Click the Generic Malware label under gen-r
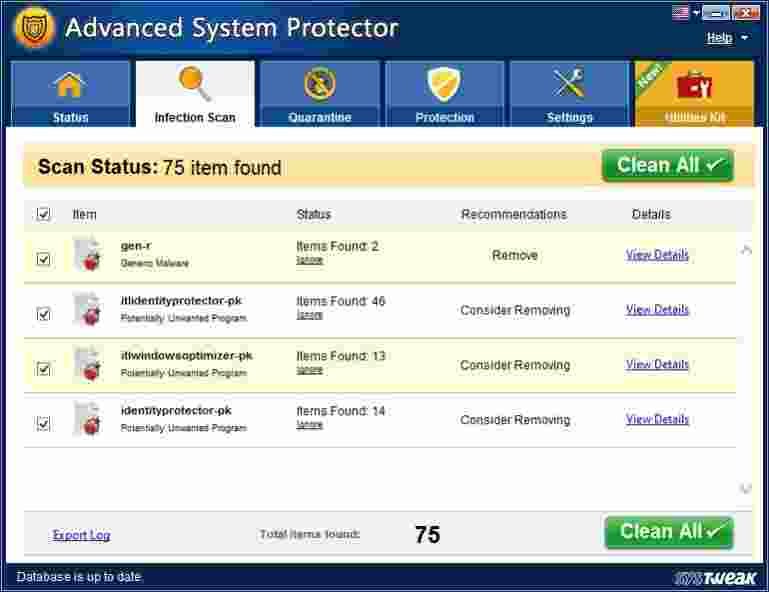Image resolution: width=769 pixels, height=592 pixels. [x=154, y=263]
